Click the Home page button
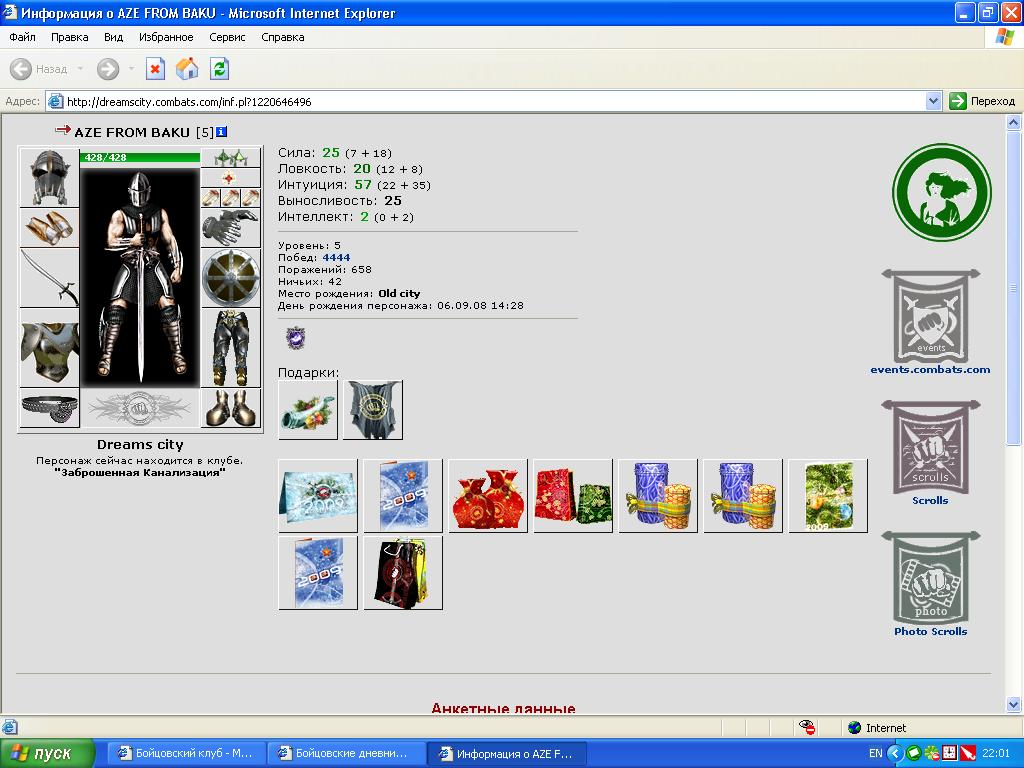Screen dimensions: 1024x768 pyautogui.click(x=187, y=69)
